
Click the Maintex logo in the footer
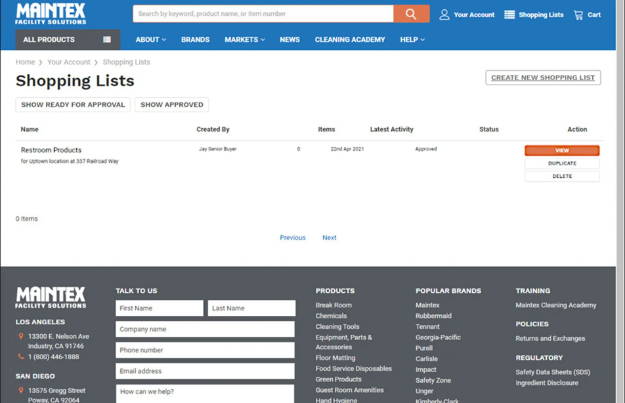pyautogui.click(x=51, y=297)
